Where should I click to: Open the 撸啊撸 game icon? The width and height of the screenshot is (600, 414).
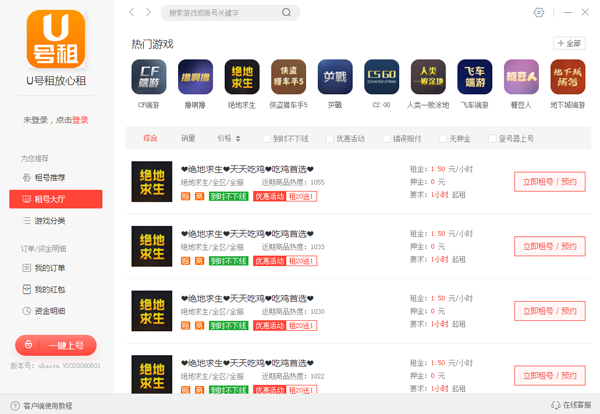pos(196,77)
